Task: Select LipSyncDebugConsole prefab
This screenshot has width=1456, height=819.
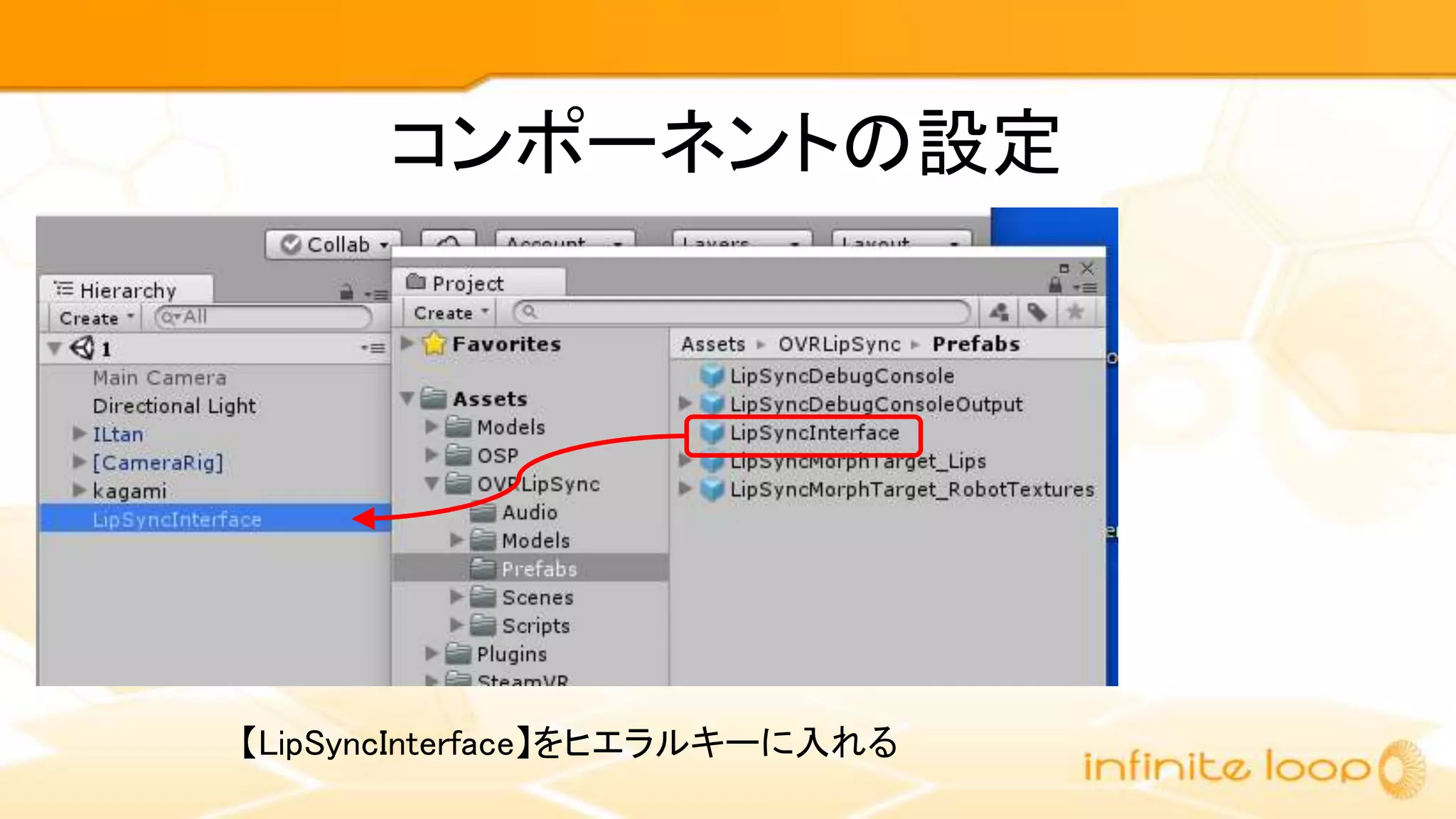Action: tap(828, 375)
